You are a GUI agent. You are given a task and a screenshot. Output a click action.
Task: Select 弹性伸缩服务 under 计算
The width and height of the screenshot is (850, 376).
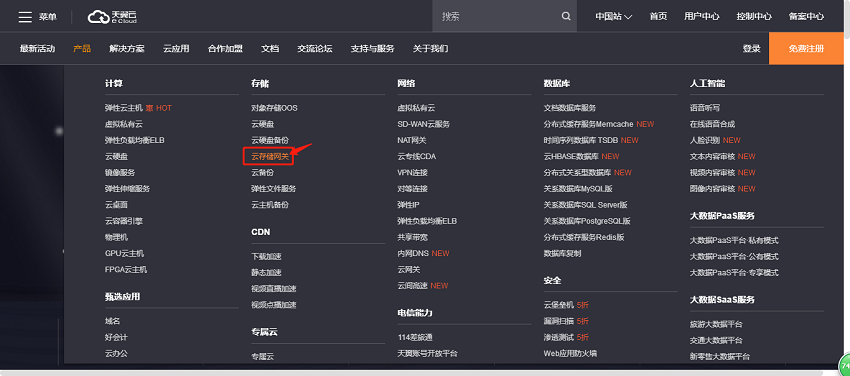pyautogui.click(x=127, y=189)
